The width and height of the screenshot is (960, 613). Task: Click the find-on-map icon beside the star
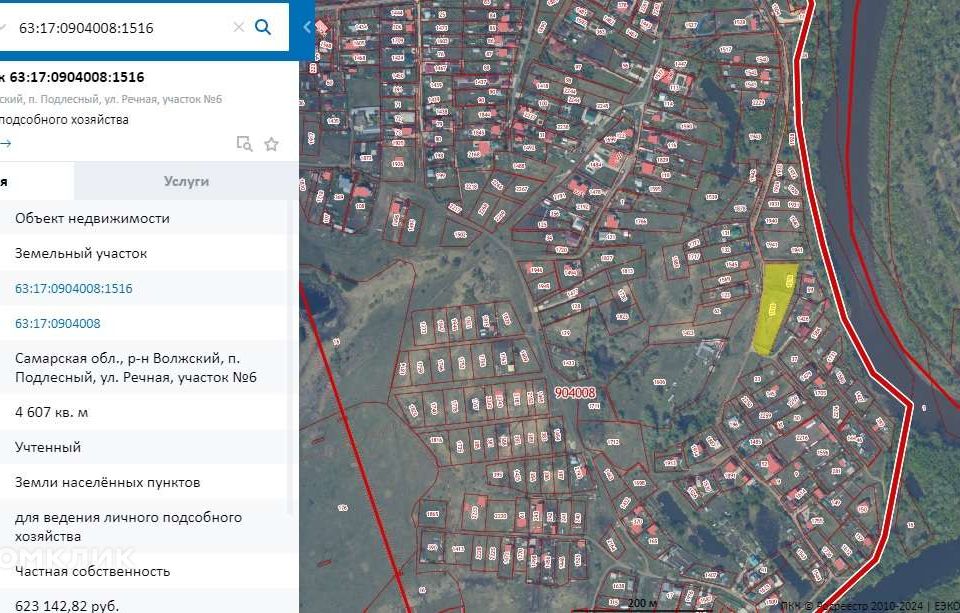[244, 144]
